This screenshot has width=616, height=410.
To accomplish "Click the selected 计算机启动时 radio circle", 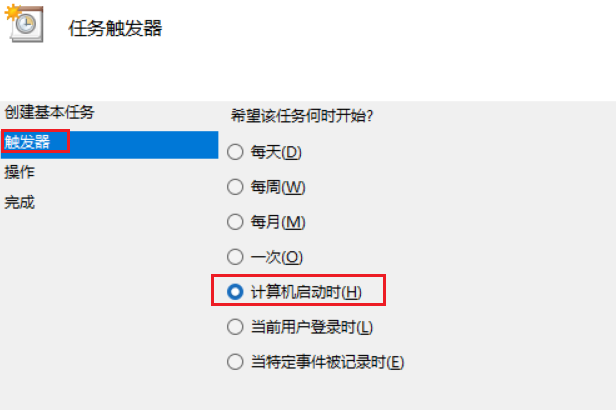I will point(235,292).
